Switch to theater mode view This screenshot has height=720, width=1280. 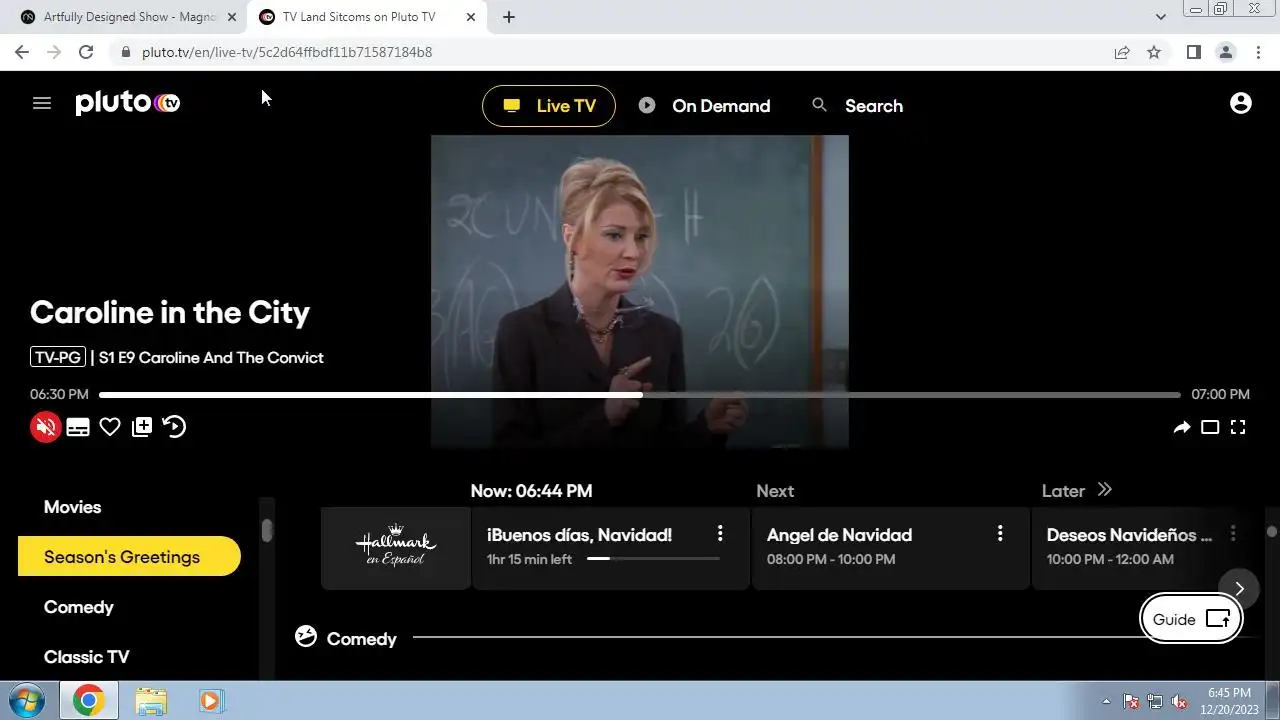point(1210,428)
